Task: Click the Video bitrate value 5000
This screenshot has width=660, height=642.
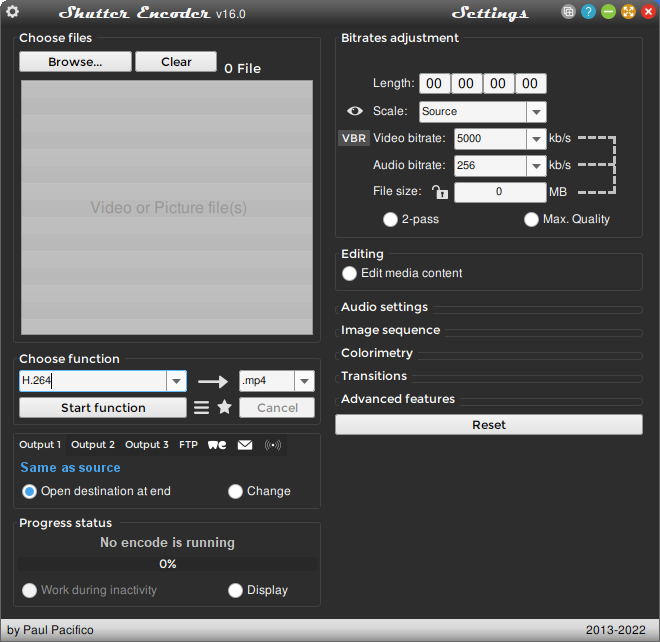Action: tap(490, 139)
